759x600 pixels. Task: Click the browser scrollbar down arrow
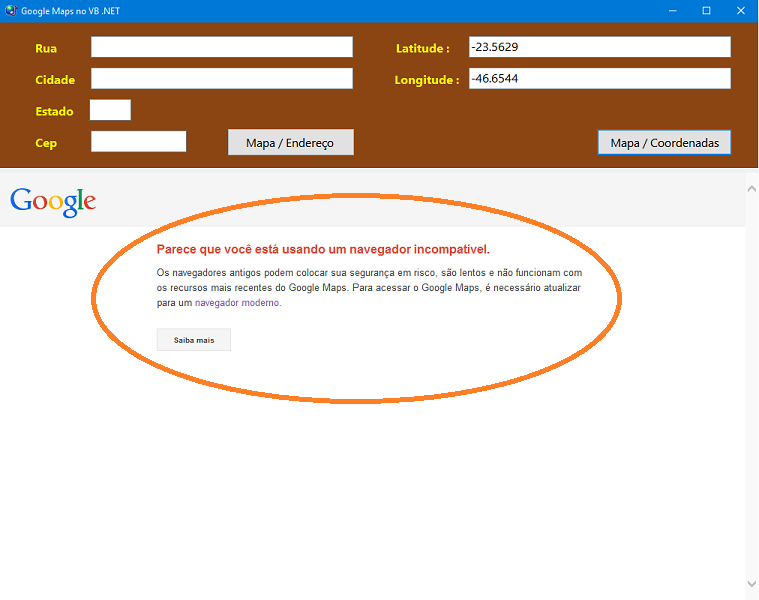pos(752,583)
